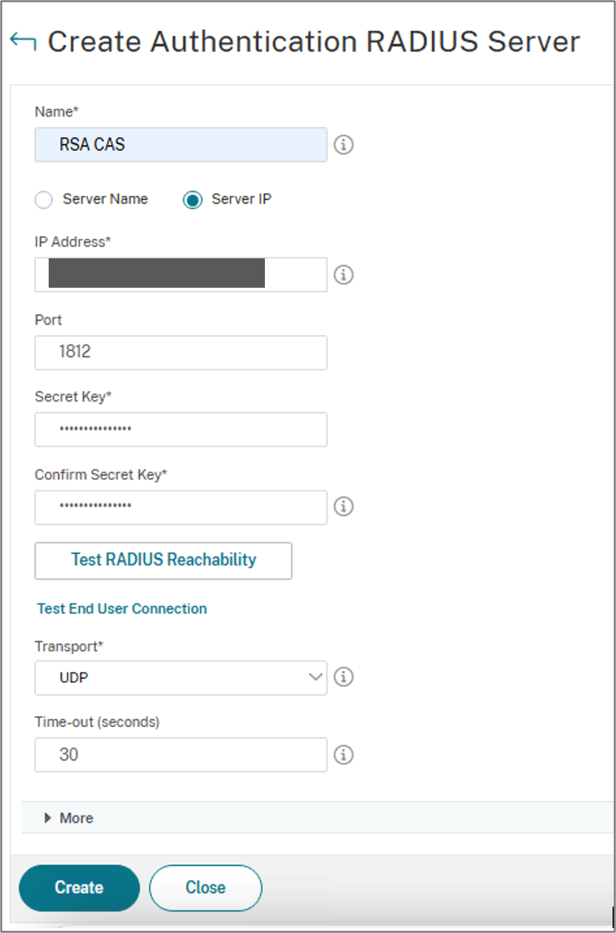Click the Port field showing 1812
This screenshot has height=933, width=616.
181,352
